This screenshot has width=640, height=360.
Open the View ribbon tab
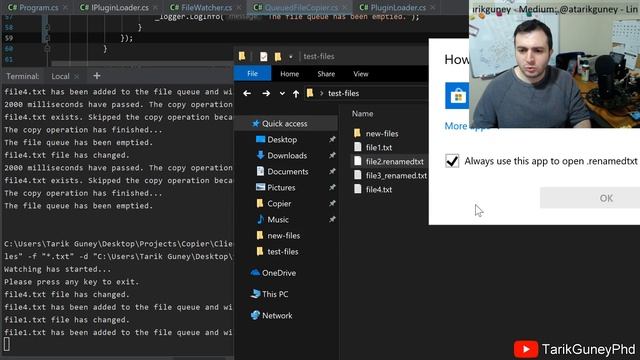click(361, 74)
